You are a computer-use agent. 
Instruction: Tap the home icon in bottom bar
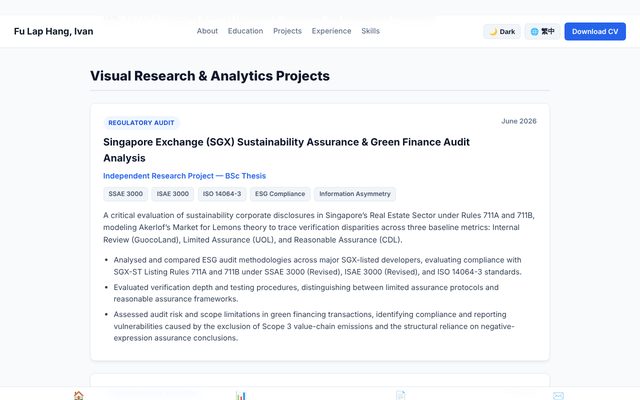[78, 395]
